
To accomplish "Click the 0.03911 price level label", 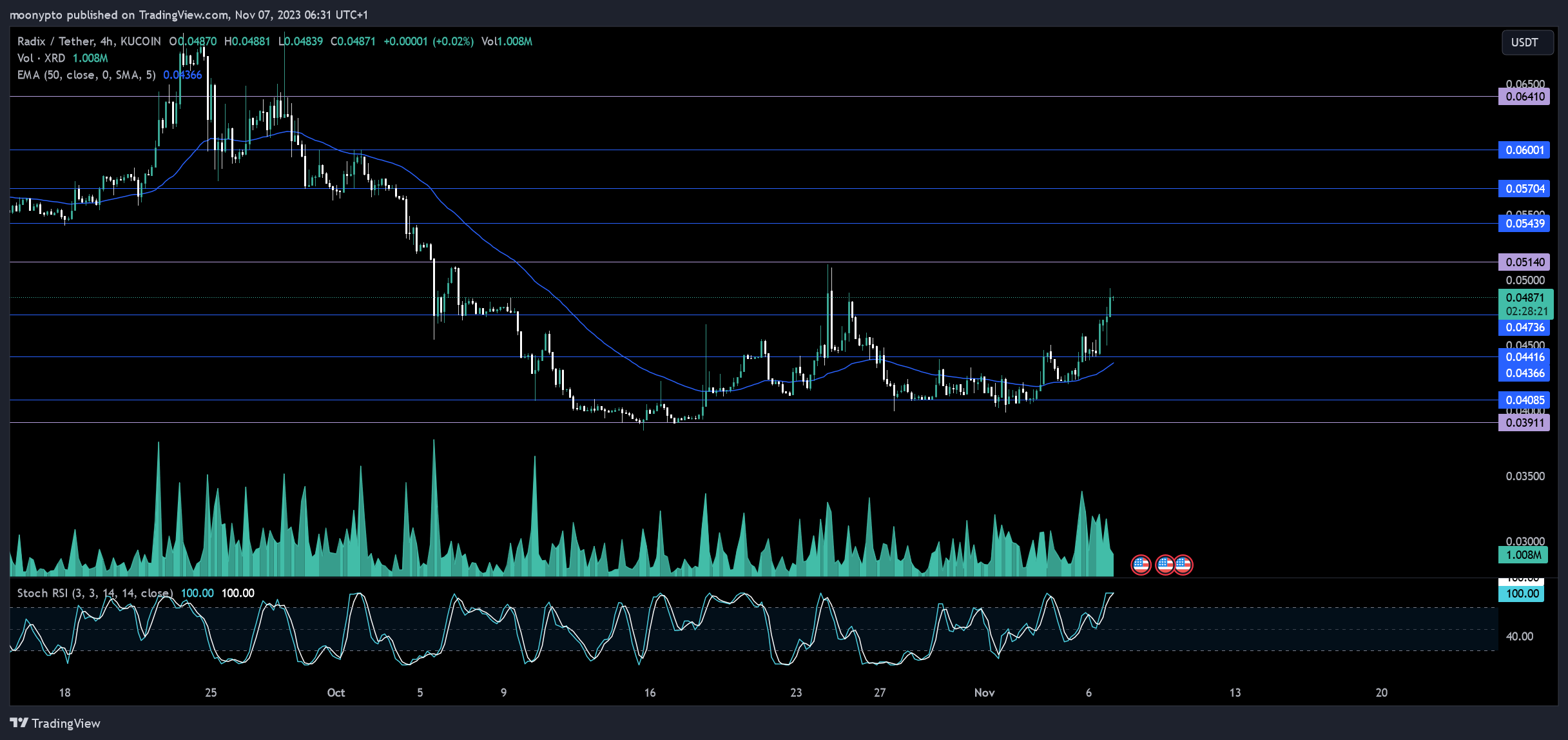I will coord(1524,423).
